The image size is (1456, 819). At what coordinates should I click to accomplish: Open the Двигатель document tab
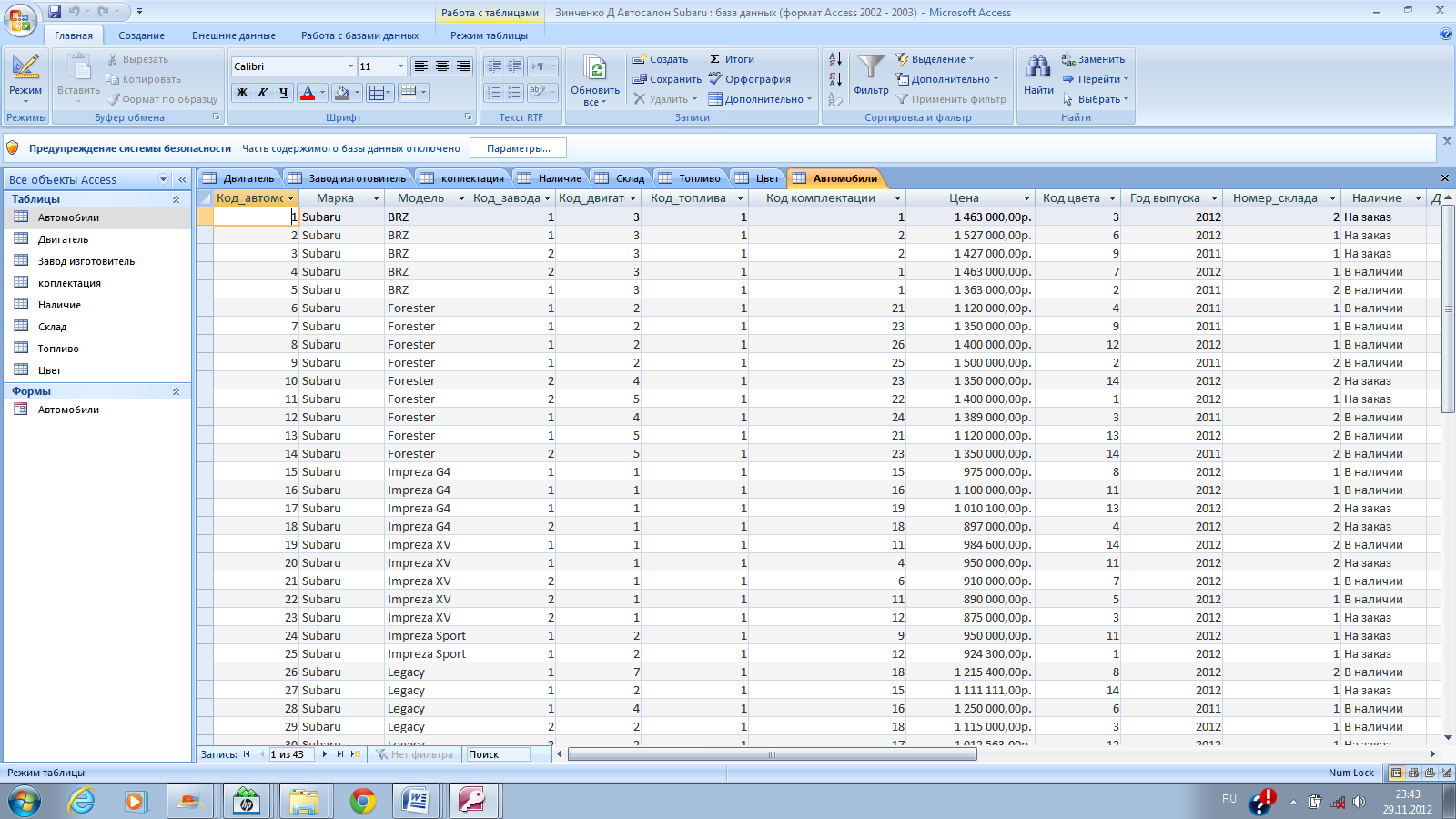click(239, 178)
